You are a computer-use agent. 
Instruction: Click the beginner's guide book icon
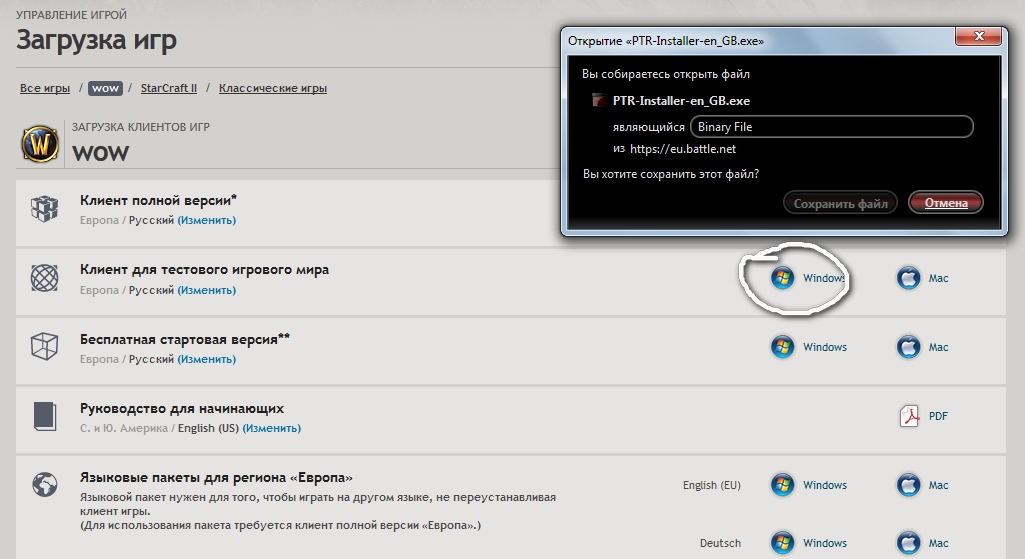[44, 416]
